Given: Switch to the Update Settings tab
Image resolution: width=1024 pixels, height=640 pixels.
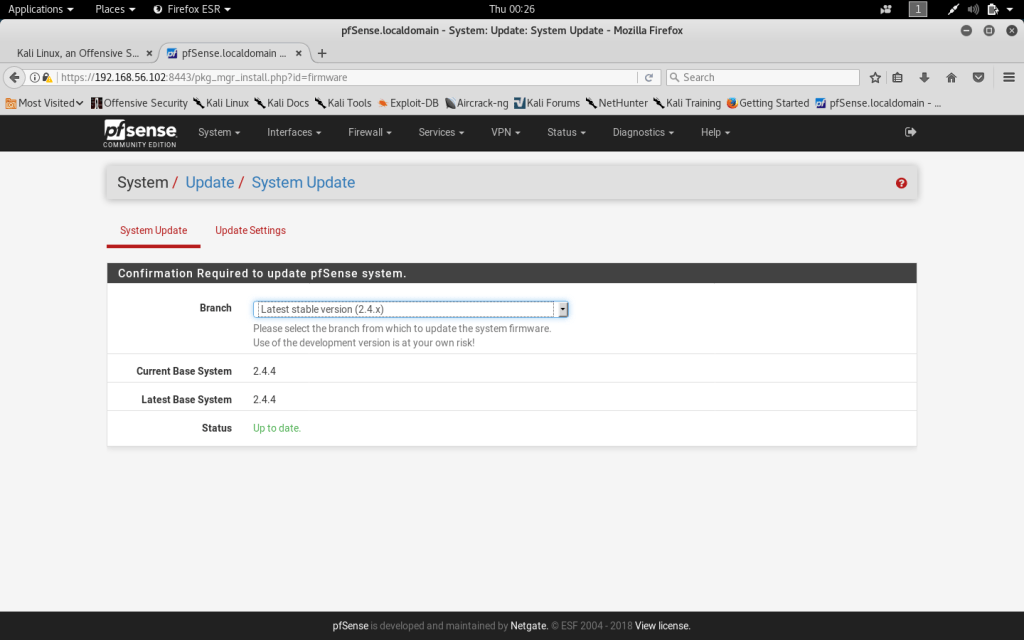Looking at the screenshot, I should [250, 231].
